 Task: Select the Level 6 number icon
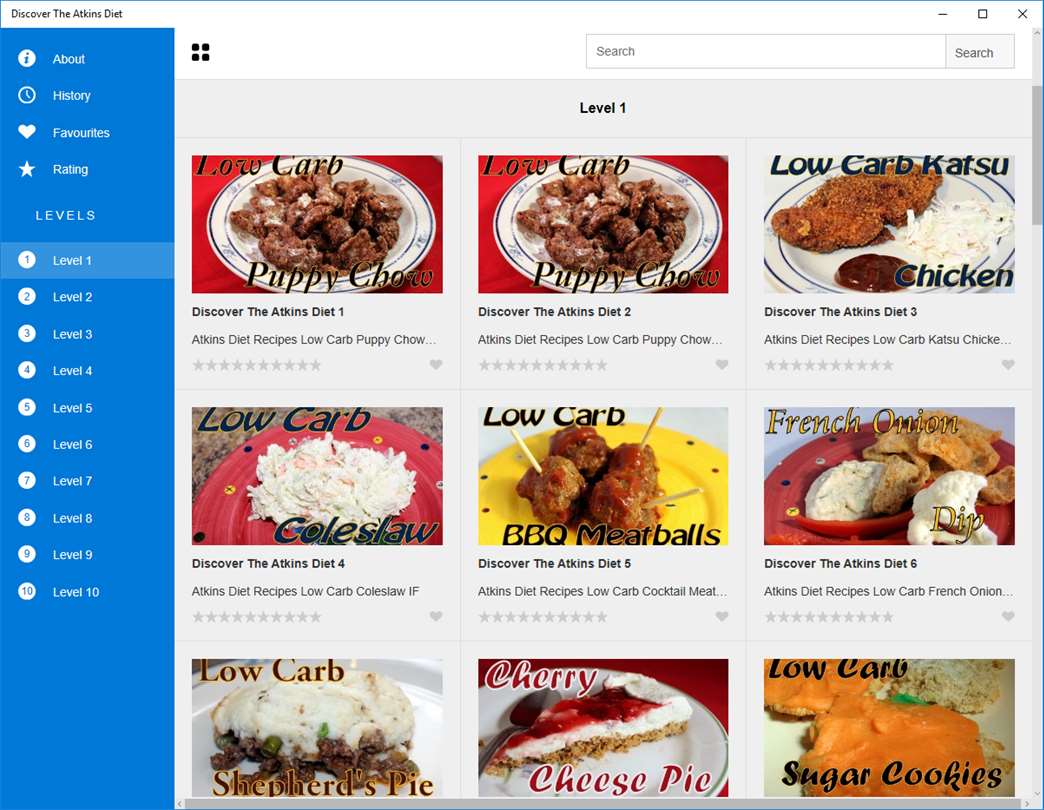coord(27,444)
